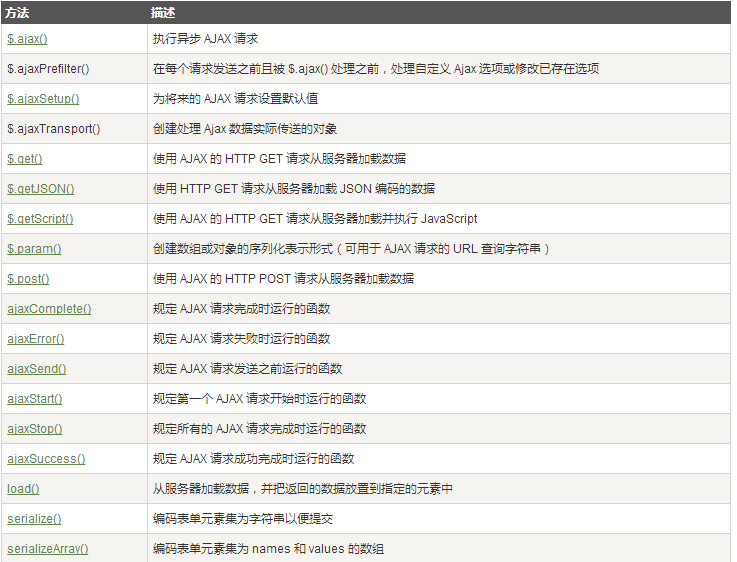Click the 方法 column header

[x=17, y=12]
